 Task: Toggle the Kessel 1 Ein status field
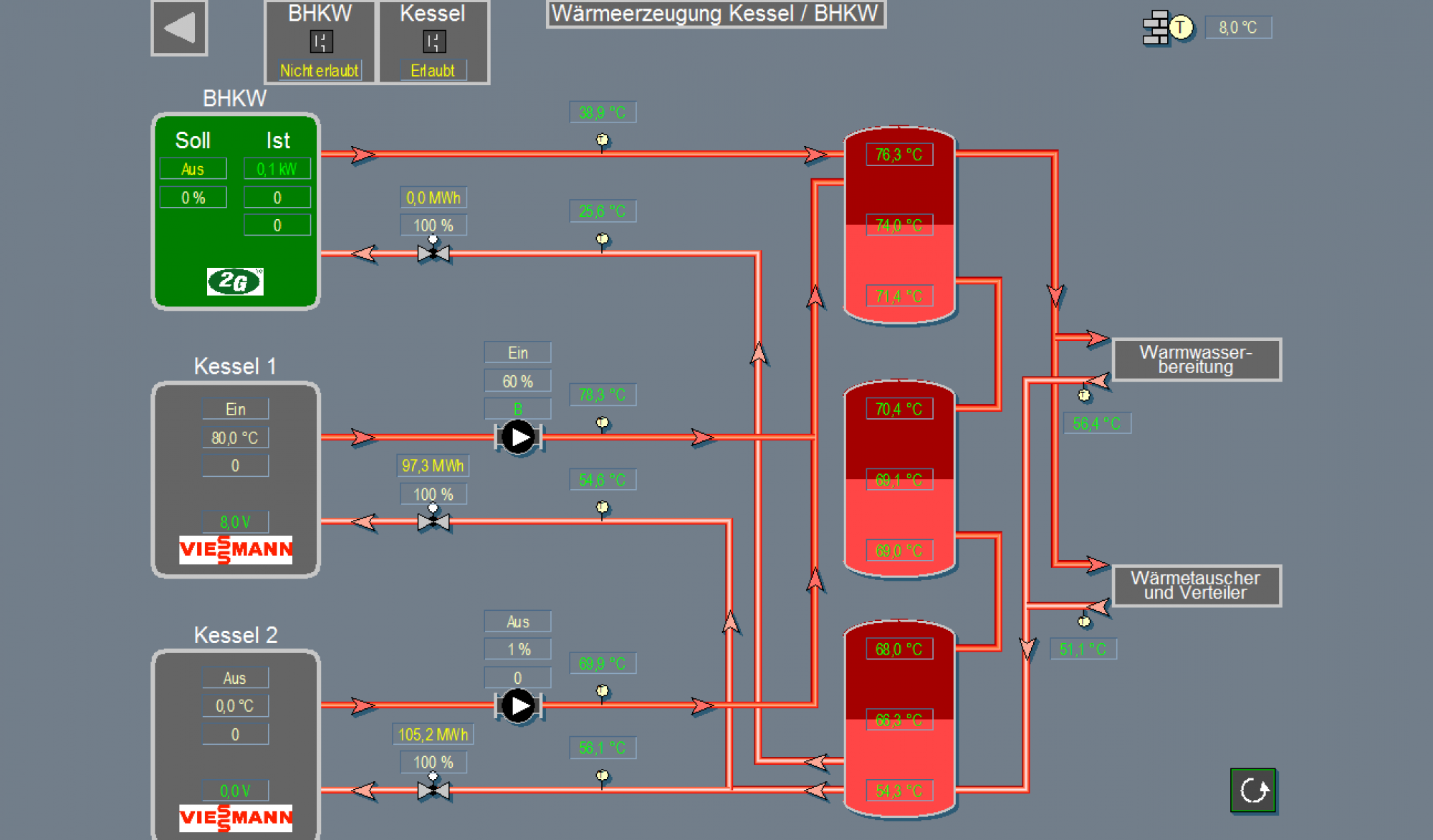(x=235, y=410)
